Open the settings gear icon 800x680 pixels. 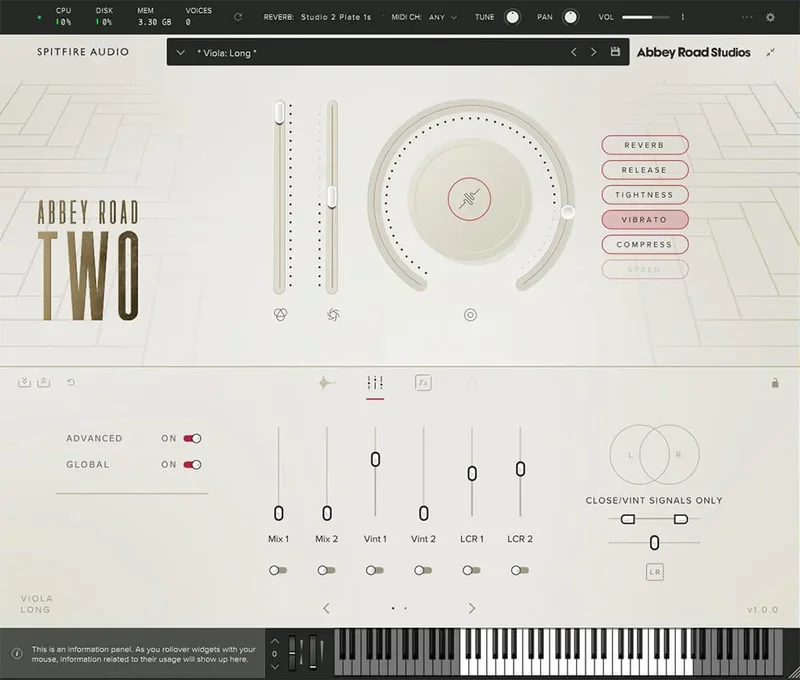[x=770, y=17]
